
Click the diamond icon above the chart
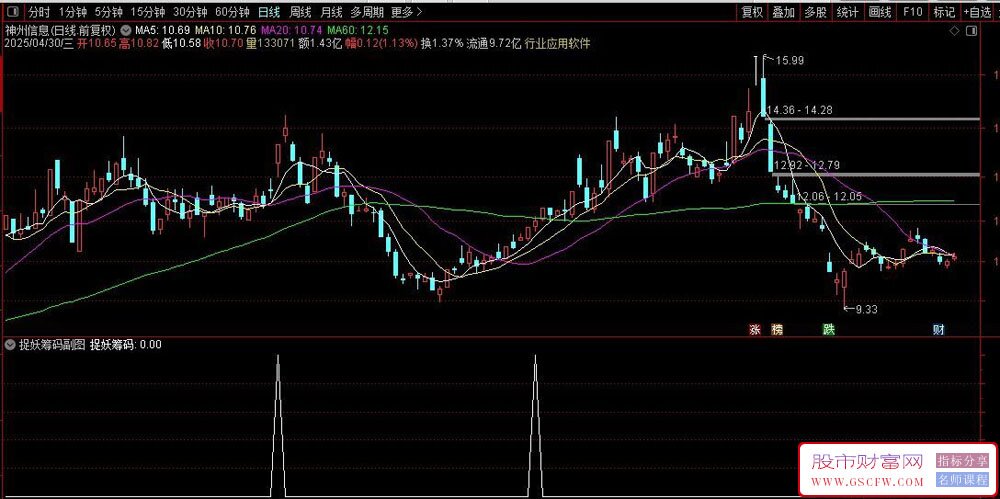tap(955, 31)
